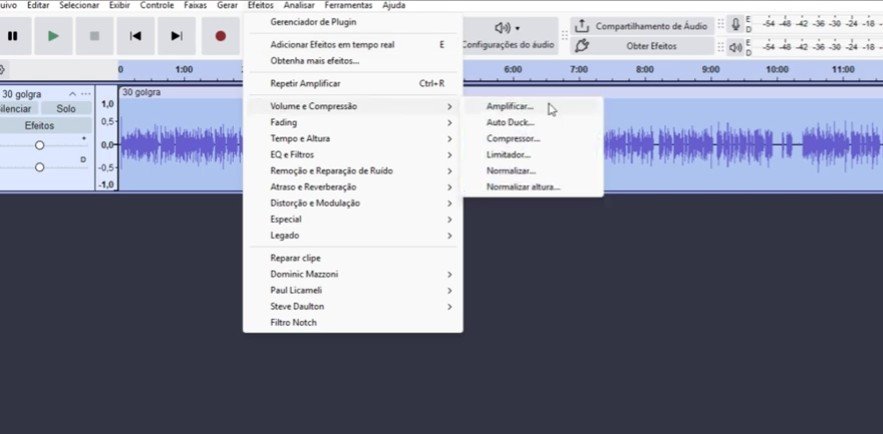Click the Pause button in transport toolbar
The image size is (883, 434).
13,36
